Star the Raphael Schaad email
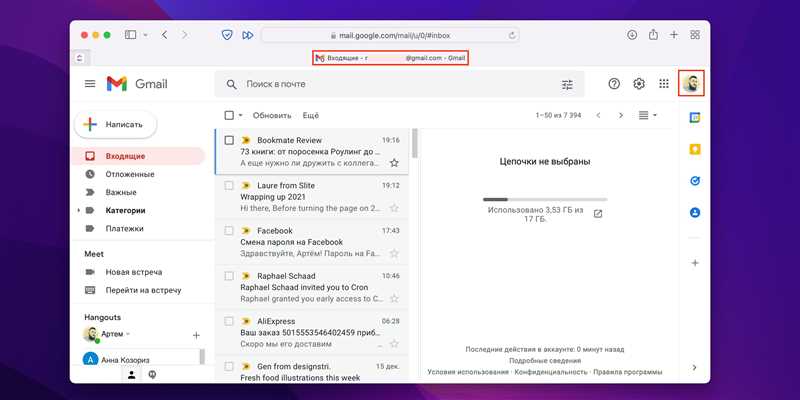Image resolution: width=800 pixels, height=400 pixels. (394, 298)
